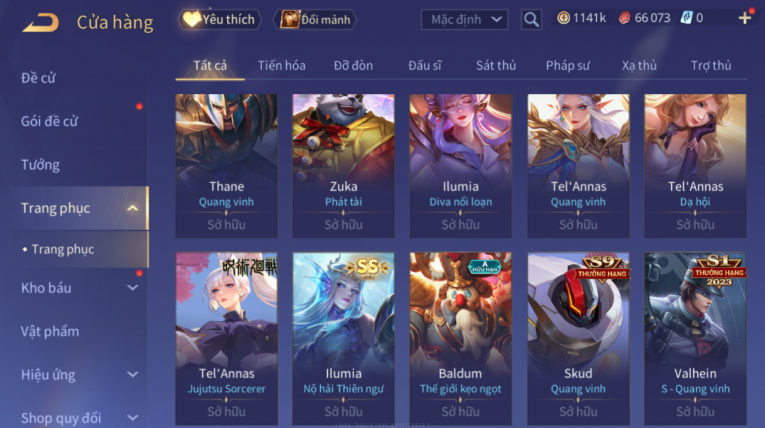Open Gói đề cử sidebar item
The height and width of the screenshot is (428, 765).
click(49, 122)
